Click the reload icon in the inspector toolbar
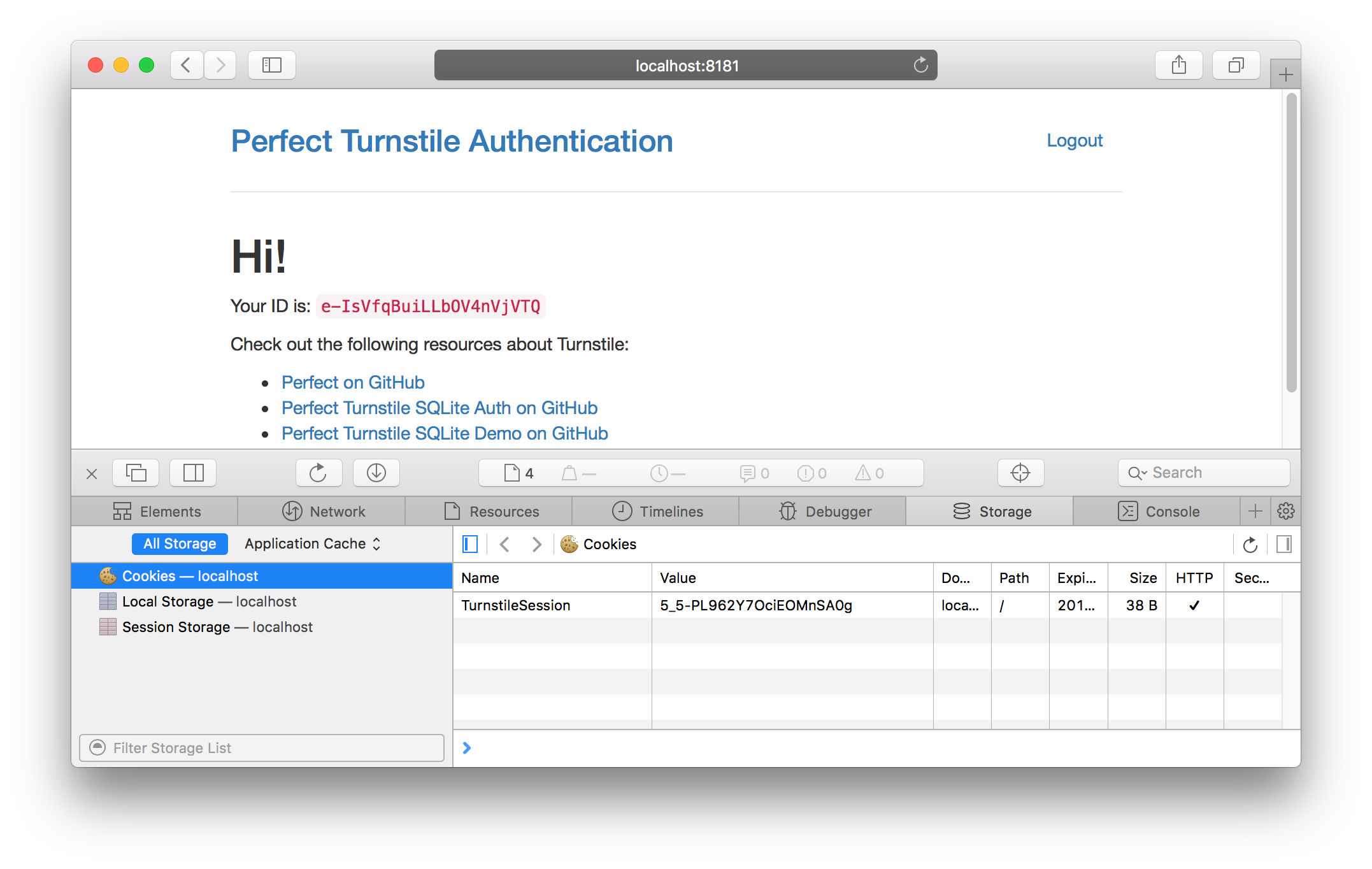Viewport: 1372px width, 869px height. click(x=318, y=473)
